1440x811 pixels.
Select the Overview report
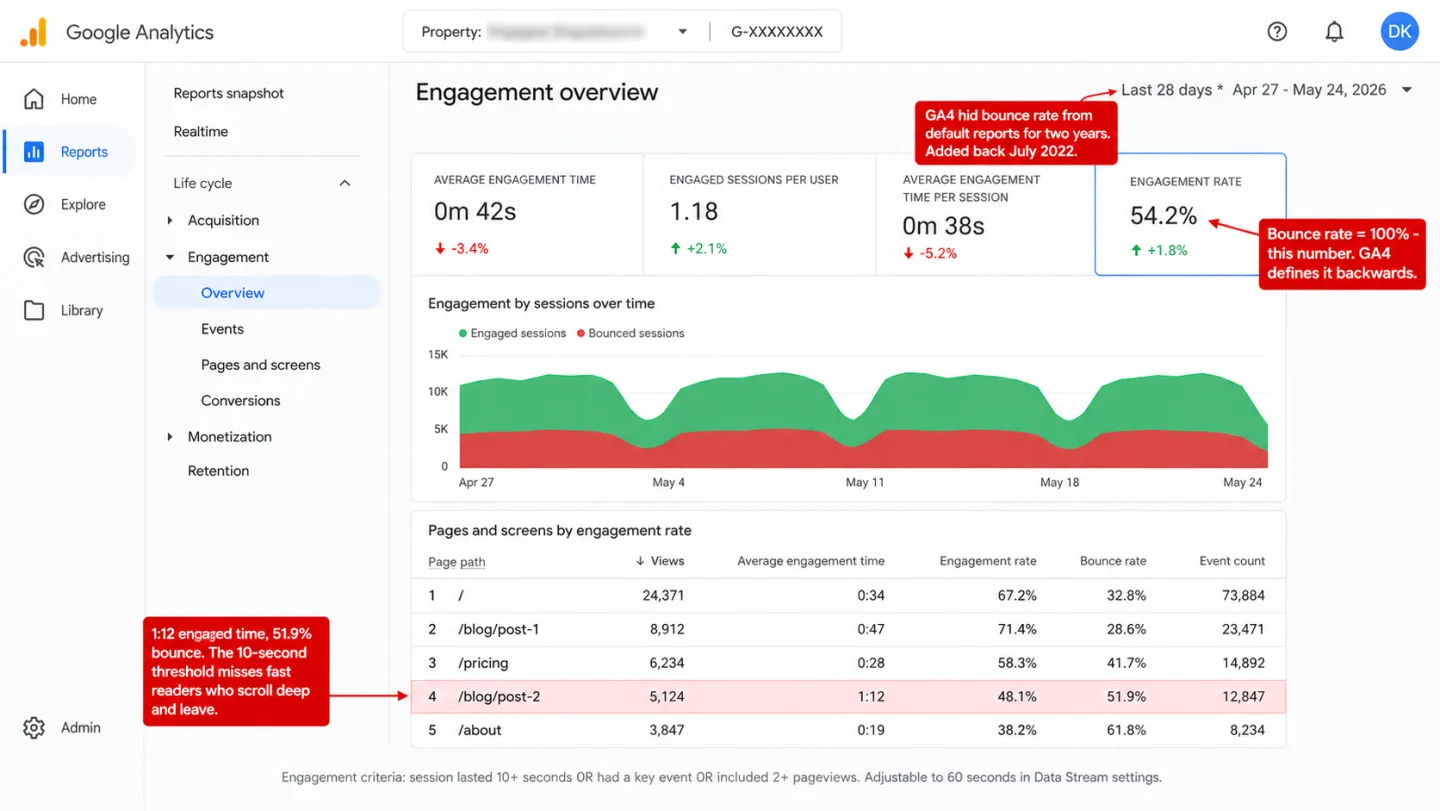267,293
